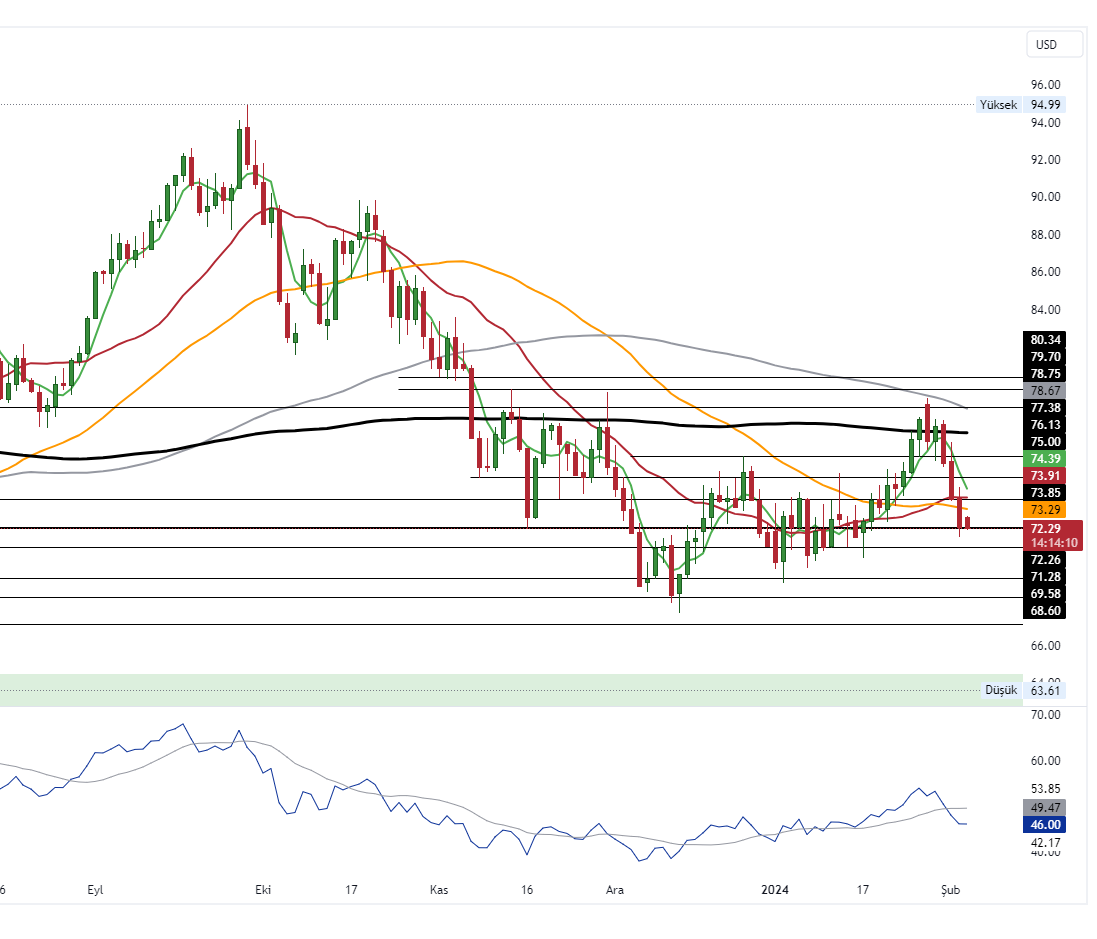Click the red 72.29 current price label
Screen dimensions: 1097x939
pos(1045,528)
